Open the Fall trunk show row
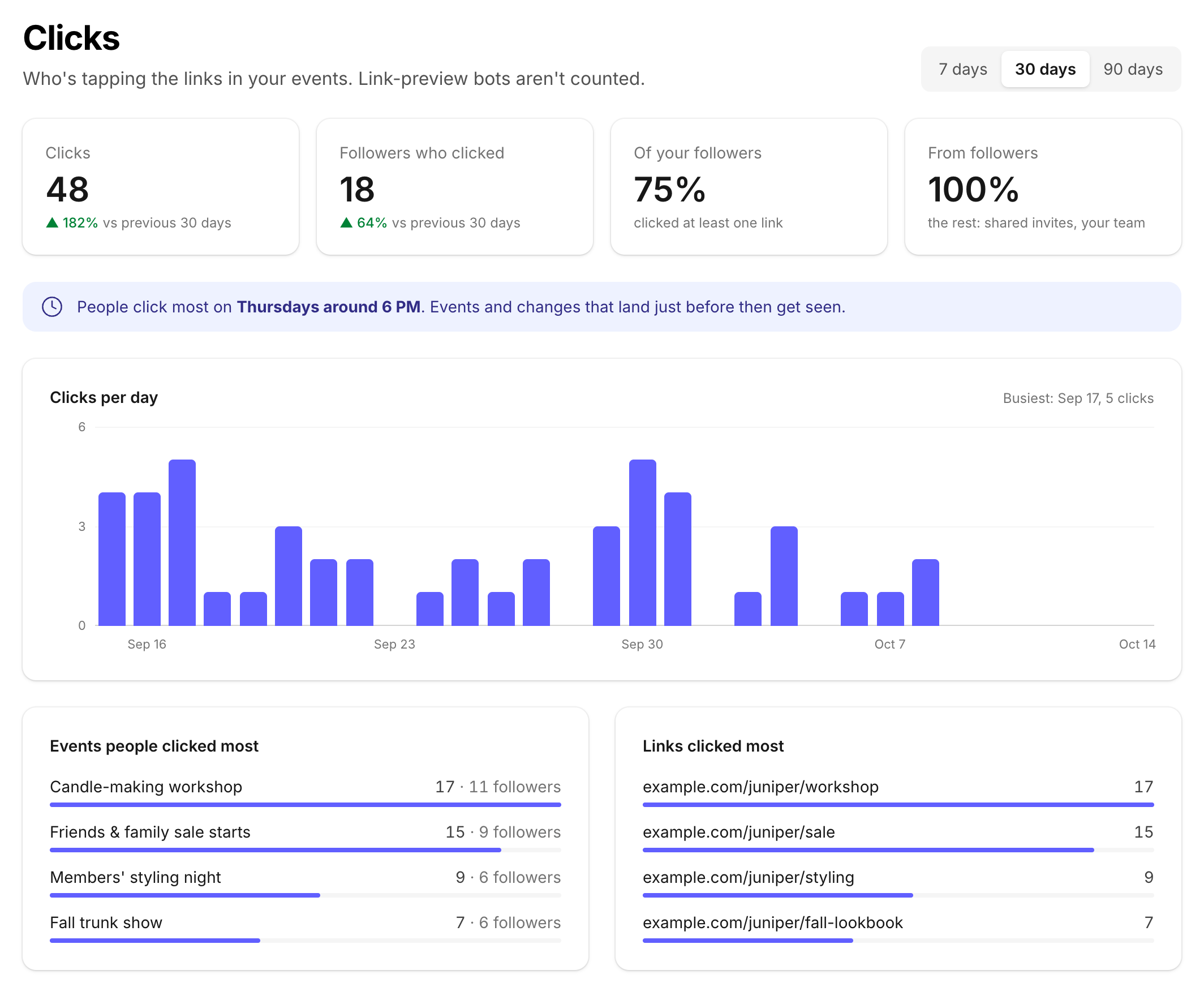The image size is (1204, 987). (x=306, y=929)
